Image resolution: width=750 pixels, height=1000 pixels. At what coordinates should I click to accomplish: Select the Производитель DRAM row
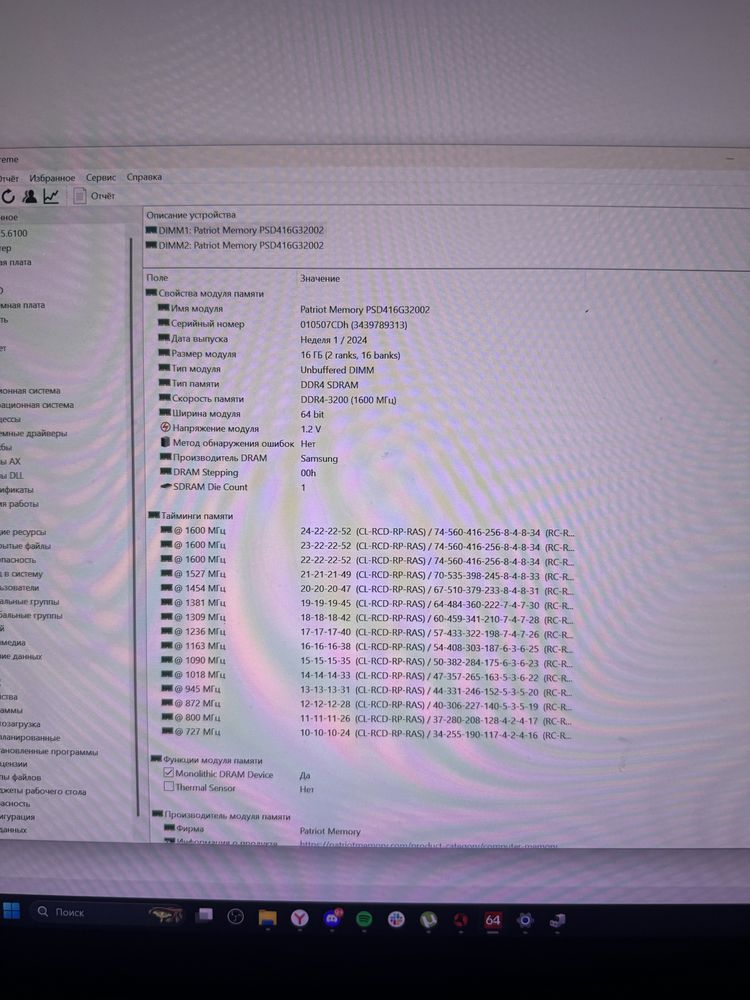pyautogui.click(x=249, y=458)
